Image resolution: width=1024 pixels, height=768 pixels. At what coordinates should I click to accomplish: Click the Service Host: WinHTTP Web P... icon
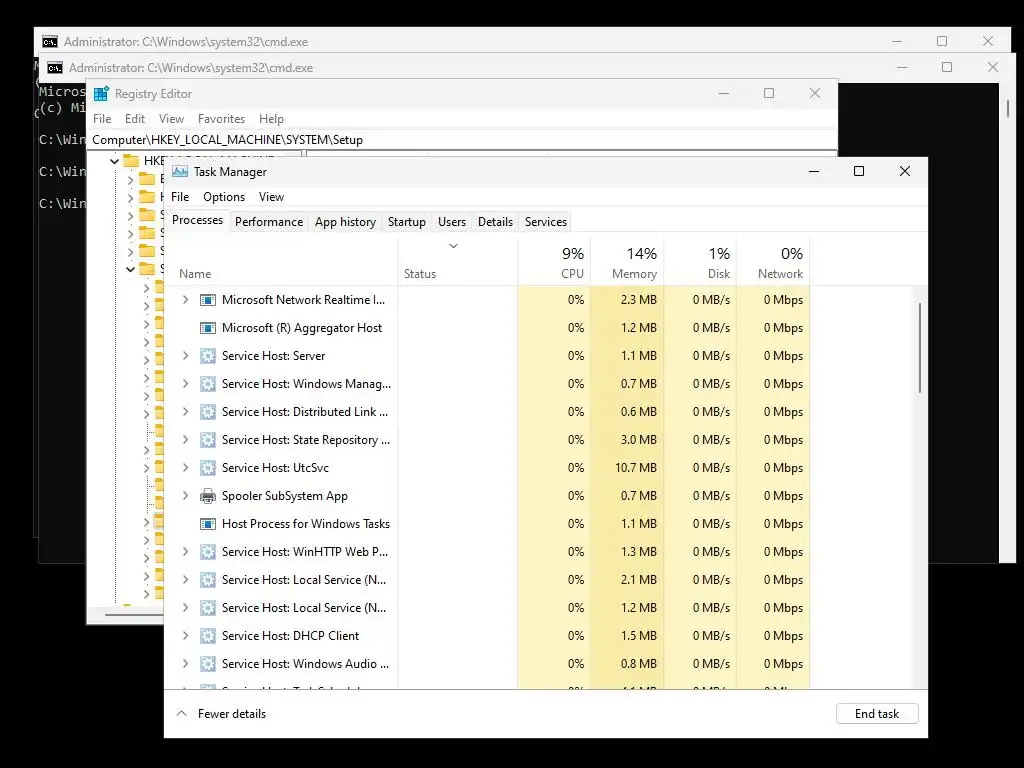[208, 552]
